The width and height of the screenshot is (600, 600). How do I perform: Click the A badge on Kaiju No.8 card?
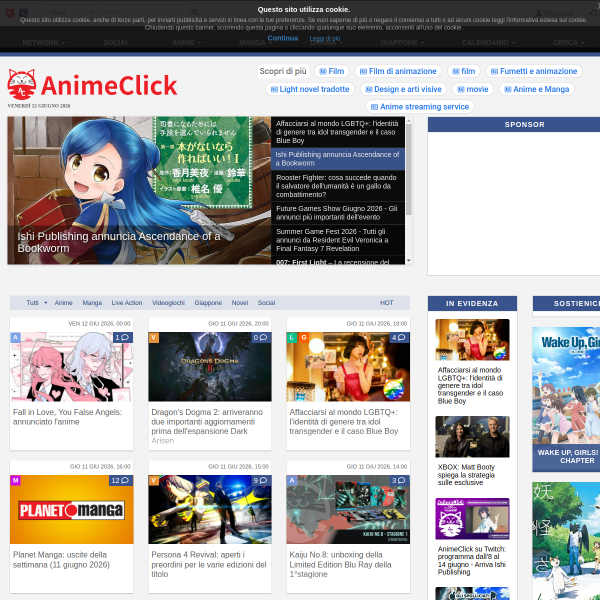292,480
